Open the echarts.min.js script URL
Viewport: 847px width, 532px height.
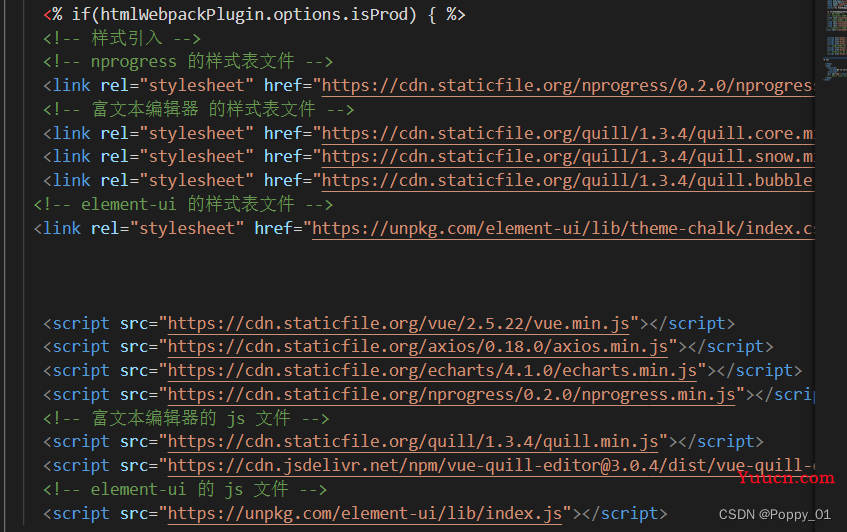pyautogui.click(x=432, y=371)
